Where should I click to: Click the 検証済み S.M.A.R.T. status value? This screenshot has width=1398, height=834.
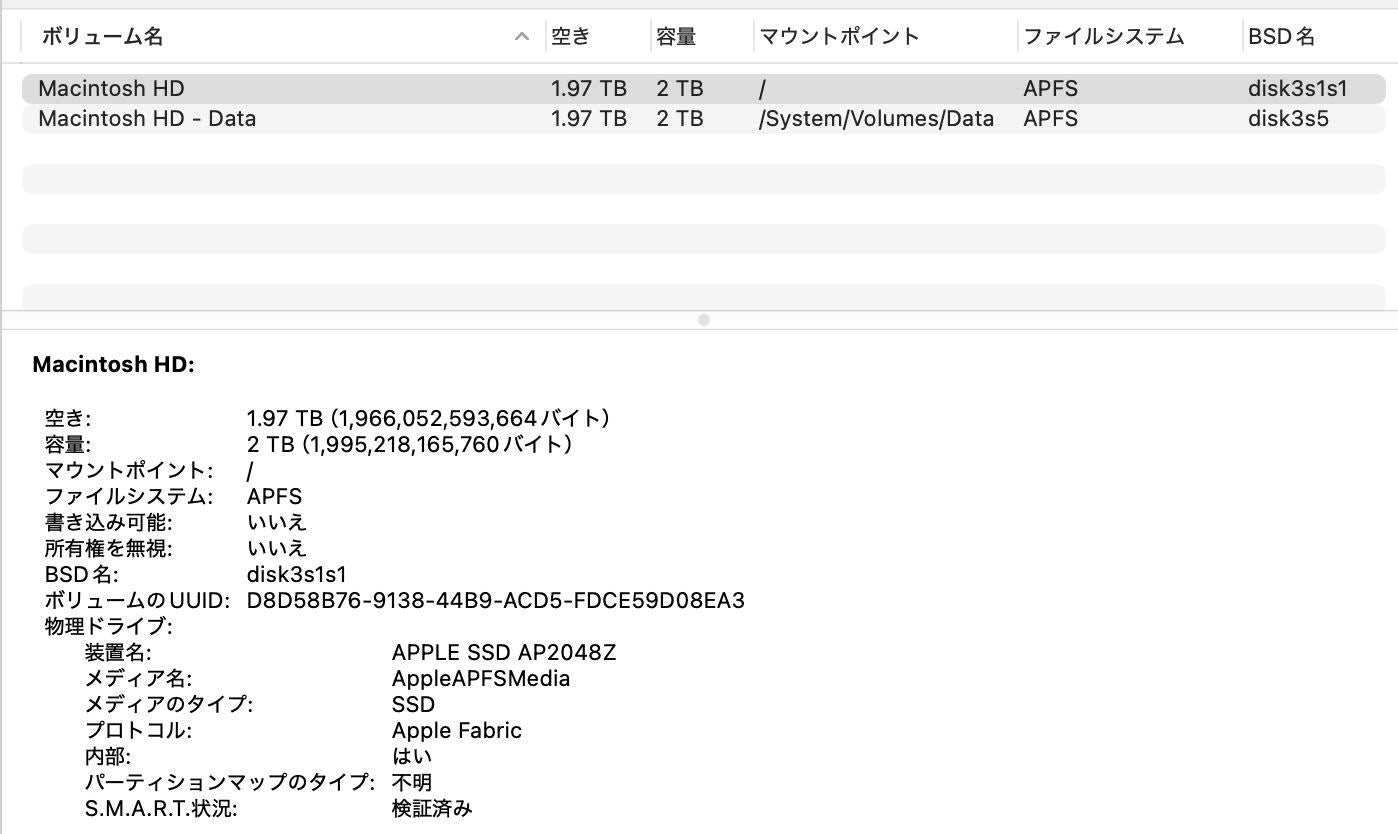431,808
